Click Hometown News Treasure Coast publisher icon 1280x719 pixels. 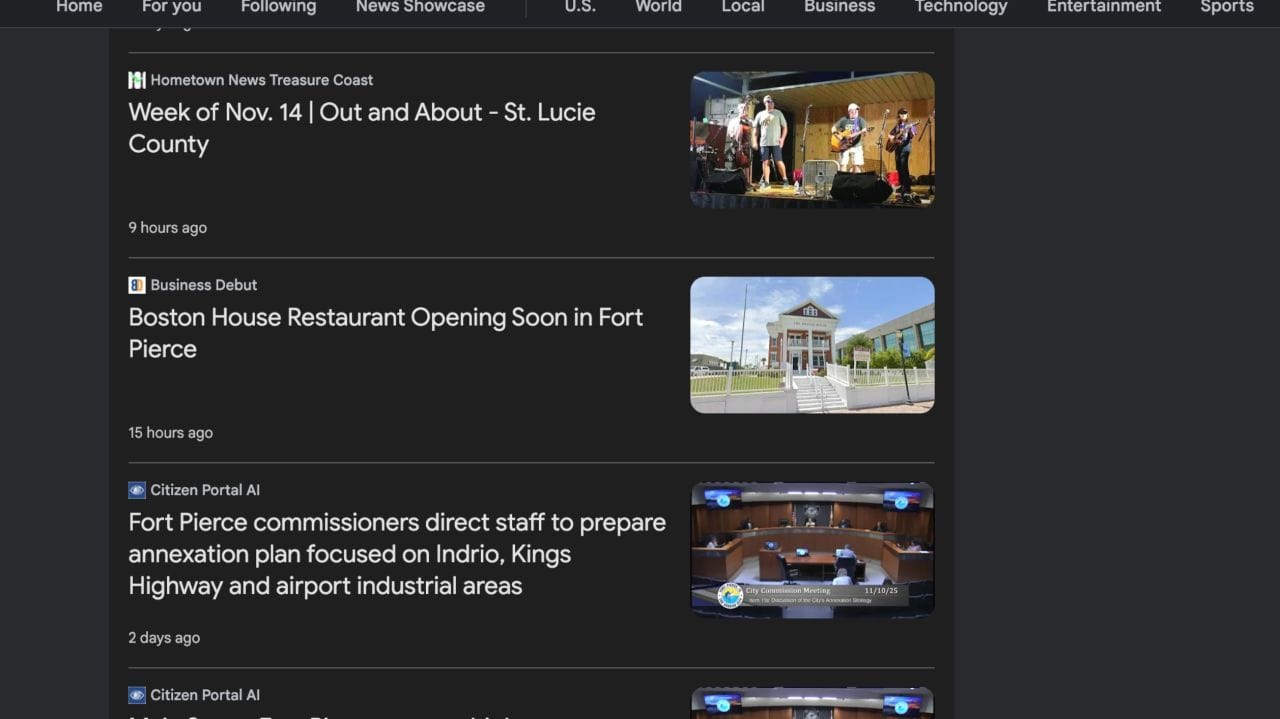(137, 80)
